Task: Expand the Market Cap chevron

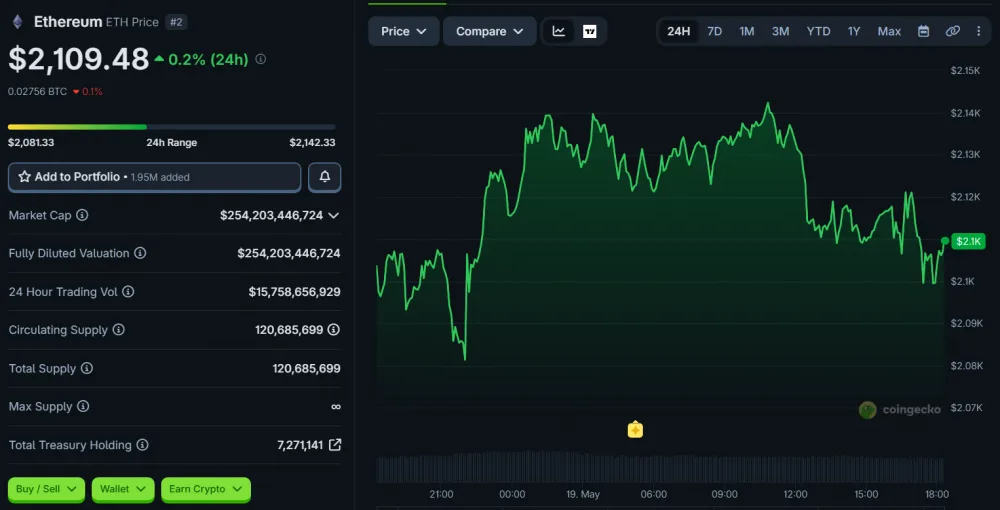Action: coord(334,215)
